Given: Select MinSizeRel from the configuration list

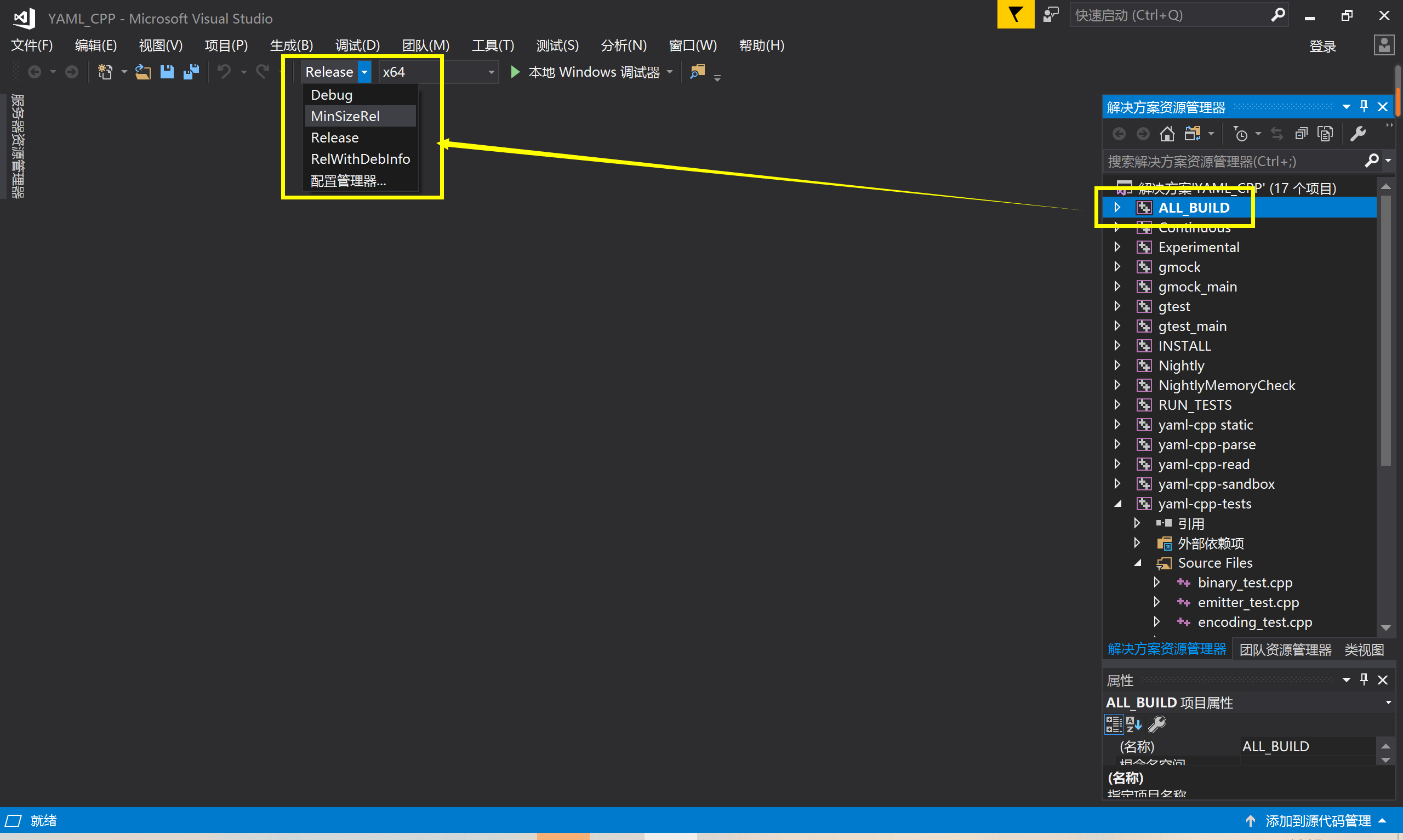Looking at the screenshot, I should click(344, 116).
